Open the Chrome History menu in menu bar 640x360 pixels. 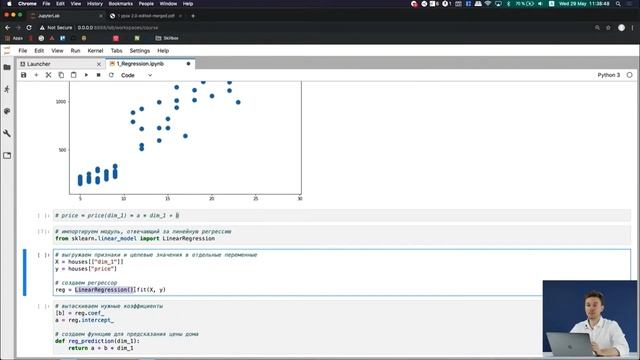(x=95, y=4)
